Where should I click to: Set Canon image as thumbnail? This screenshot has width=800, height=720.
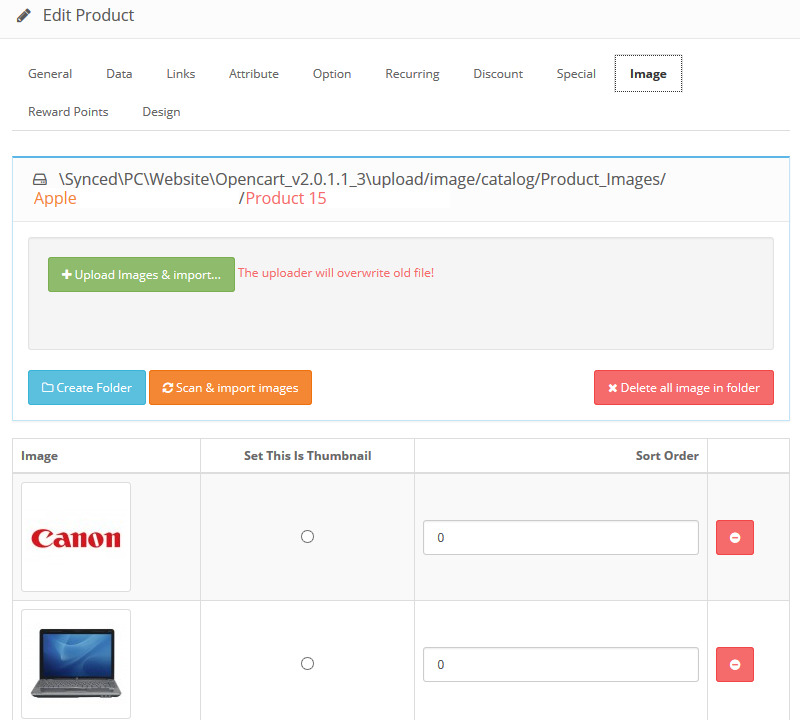[307, 537]
